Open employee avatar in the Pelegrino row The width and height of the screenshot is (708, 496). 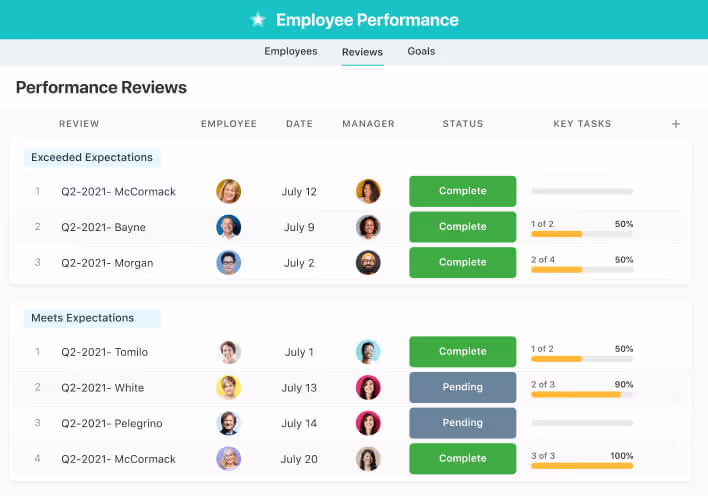pos(229,423)
